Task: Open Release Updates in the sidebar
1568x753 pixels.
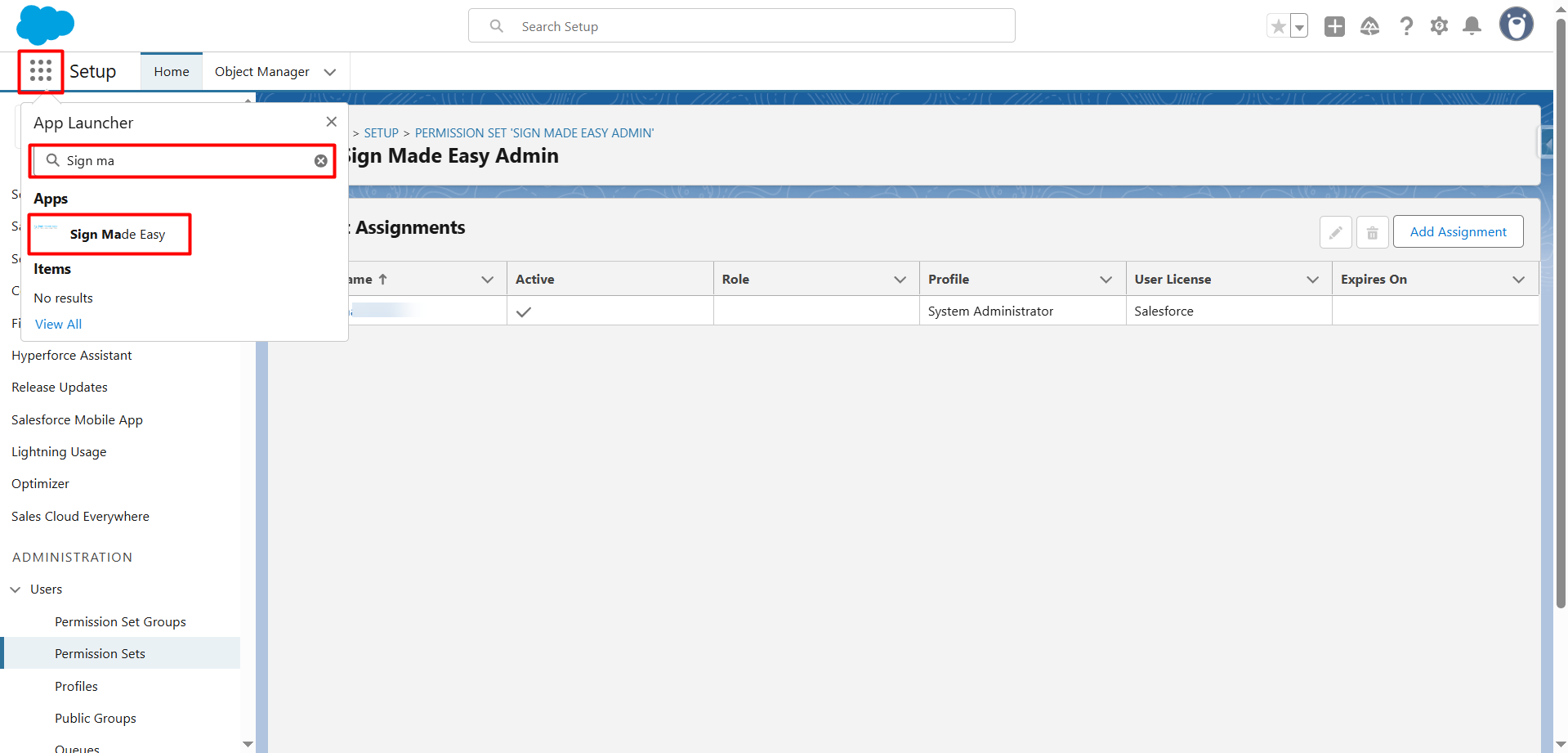Action: coord(60,388)
